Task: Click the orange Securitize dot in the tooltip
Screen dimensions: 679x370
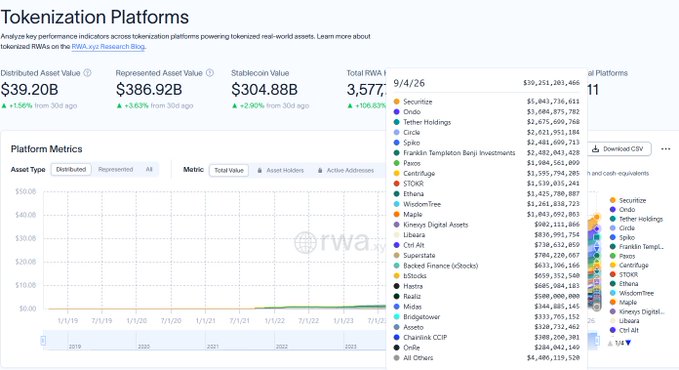Action: pyautogui.click(x=396, y=101)
